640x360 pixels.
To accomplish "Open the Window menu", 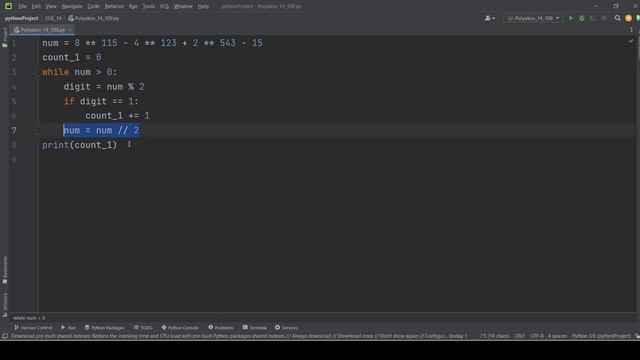I will pos(183,6).
